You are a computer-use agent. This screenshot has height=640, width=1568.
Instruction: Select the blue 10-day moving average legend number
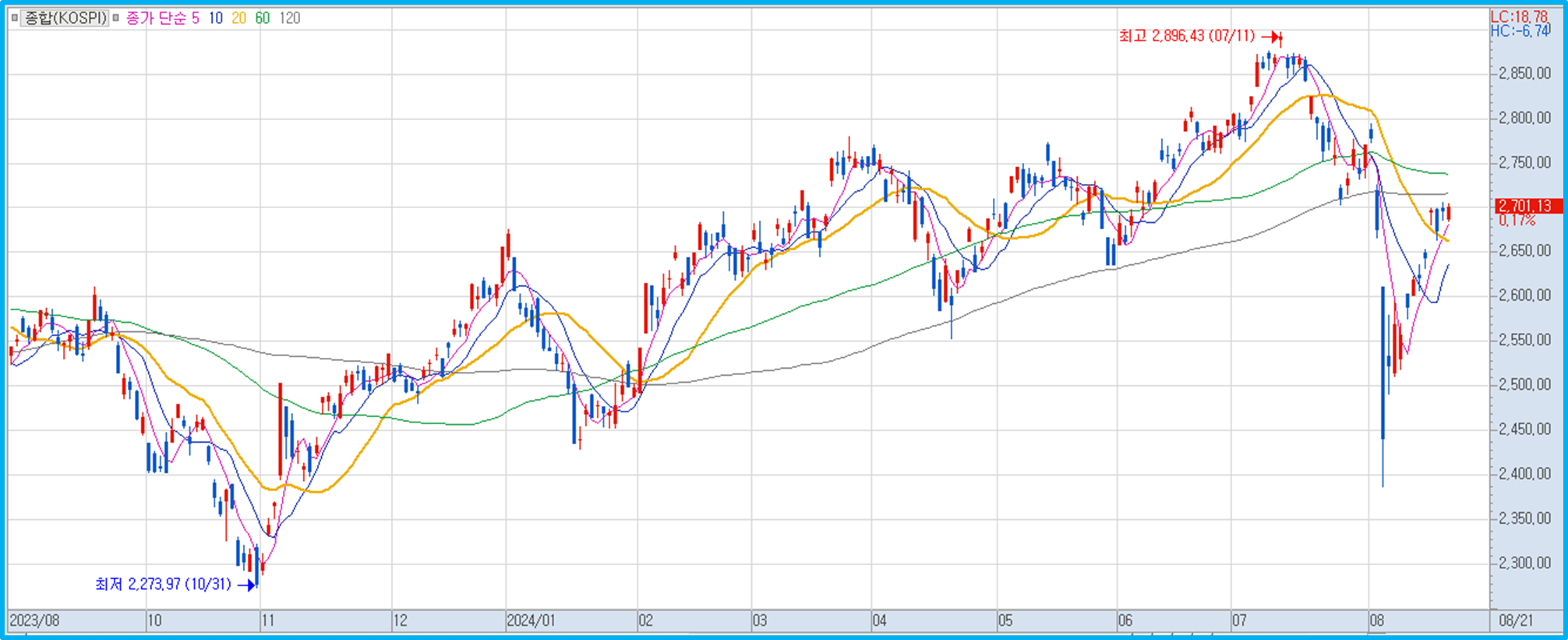(216, 18)
